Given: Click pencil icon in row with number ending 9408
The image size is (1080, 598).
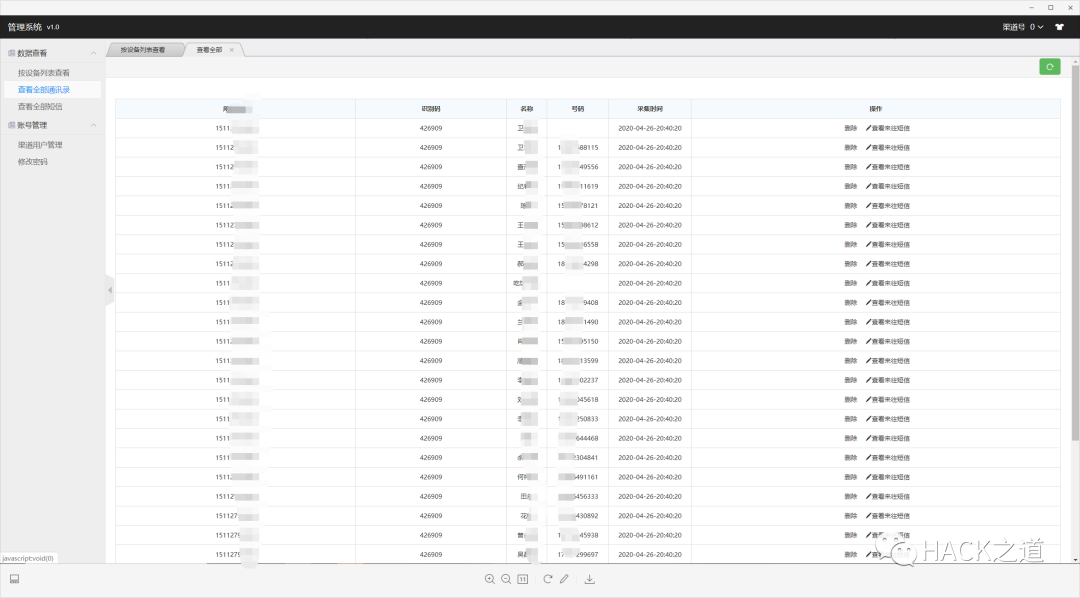Looking at the screenshot, I should coord(869,302).
